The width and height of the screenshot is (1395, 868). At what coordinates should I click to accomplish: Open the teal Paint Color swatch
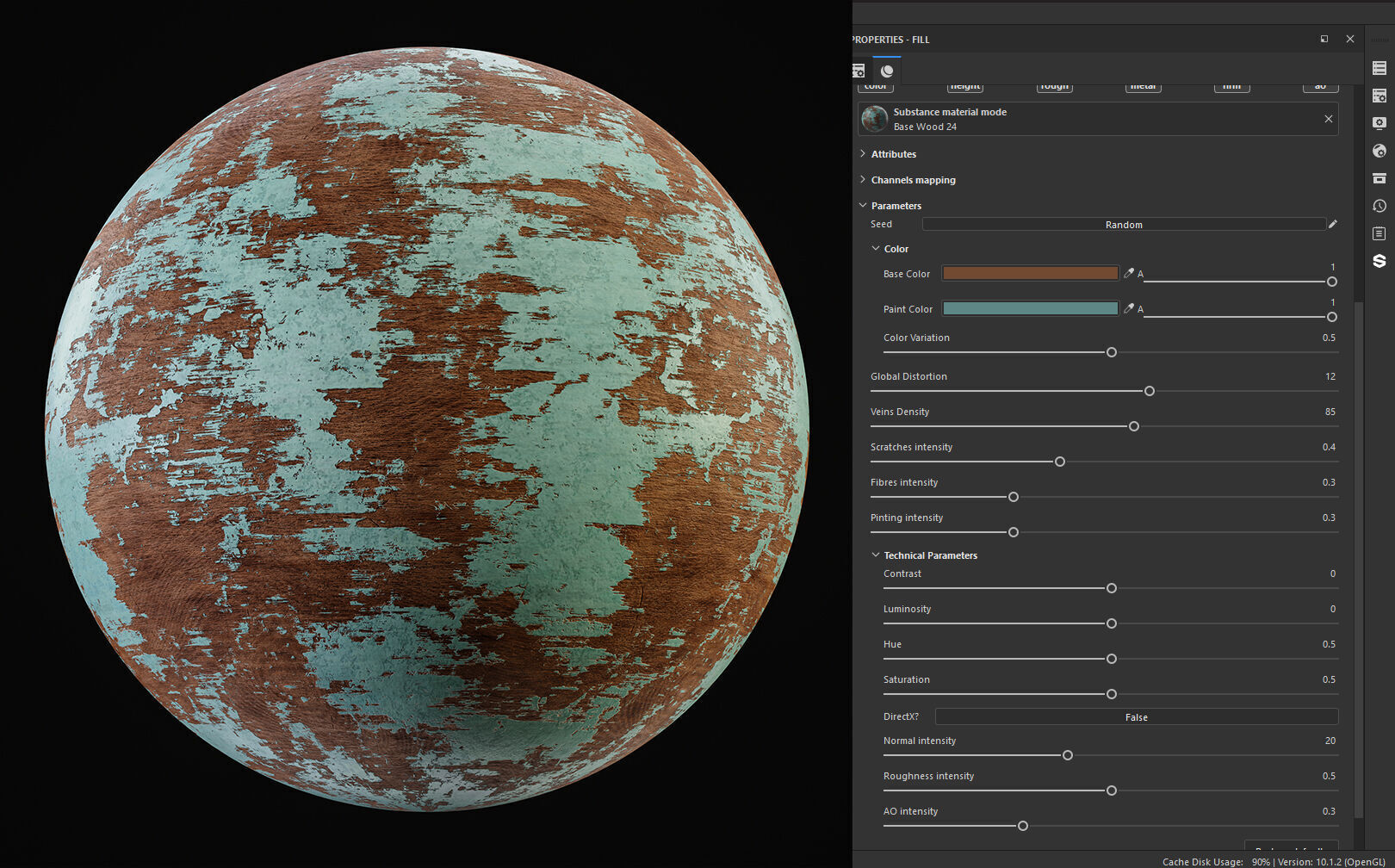coord(1030,308)
